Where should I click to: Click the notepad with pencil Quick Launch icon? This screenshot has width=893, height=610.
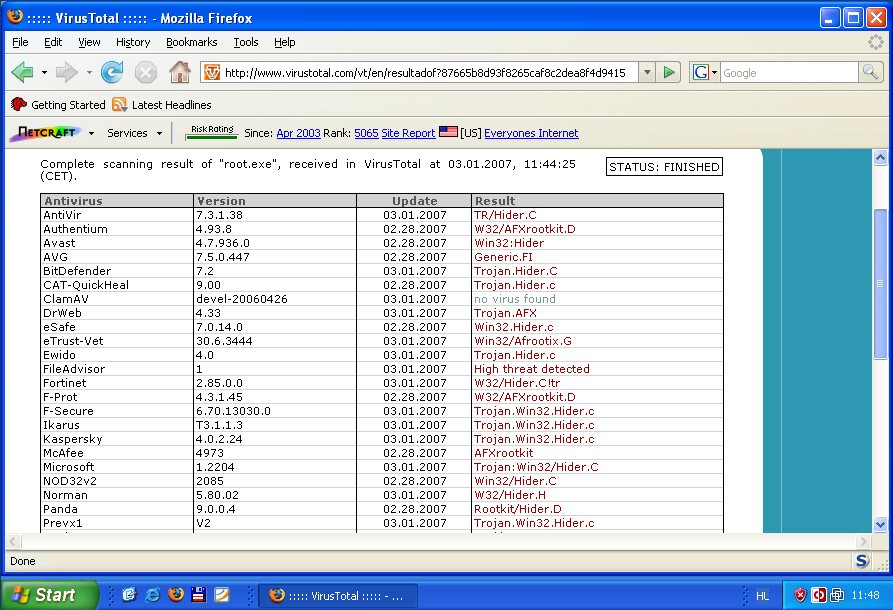[x=222, y=595]
